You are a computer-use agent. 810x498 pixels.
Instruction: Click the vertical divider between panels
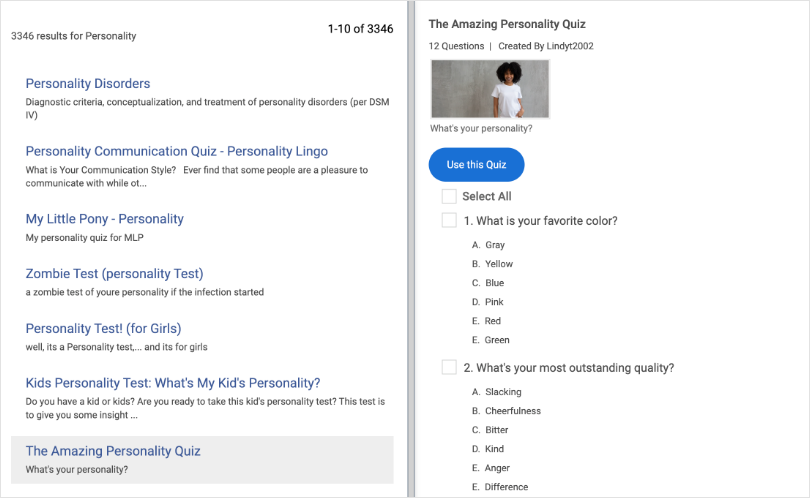(x=410, y=249)
